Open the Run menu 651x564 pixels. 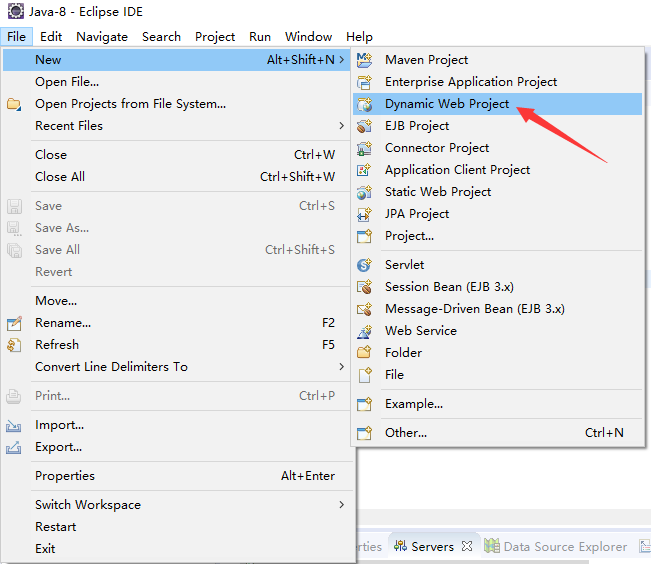click(x=260, y=37)
